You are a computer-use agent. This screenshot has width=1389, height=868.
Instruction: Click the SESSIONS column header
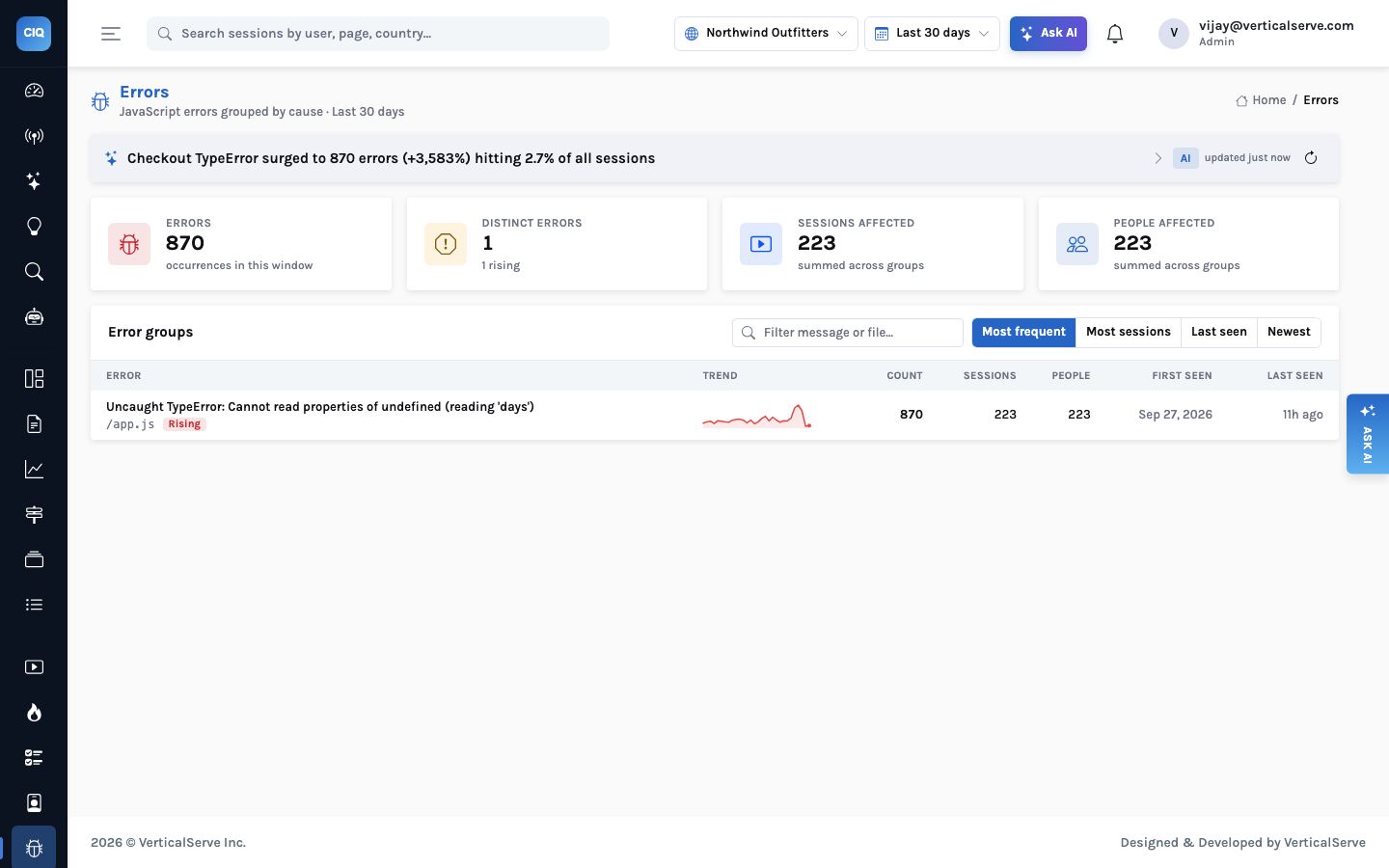pyautogui.click(x=990, y=376)
